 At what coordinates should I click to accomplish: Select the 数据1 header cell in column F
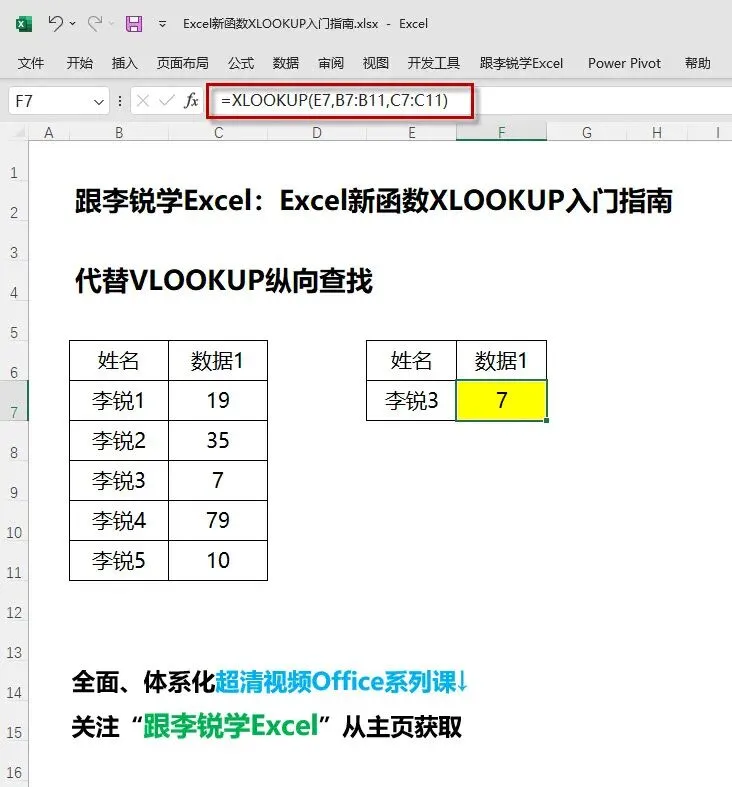click(x=502, y=360)
